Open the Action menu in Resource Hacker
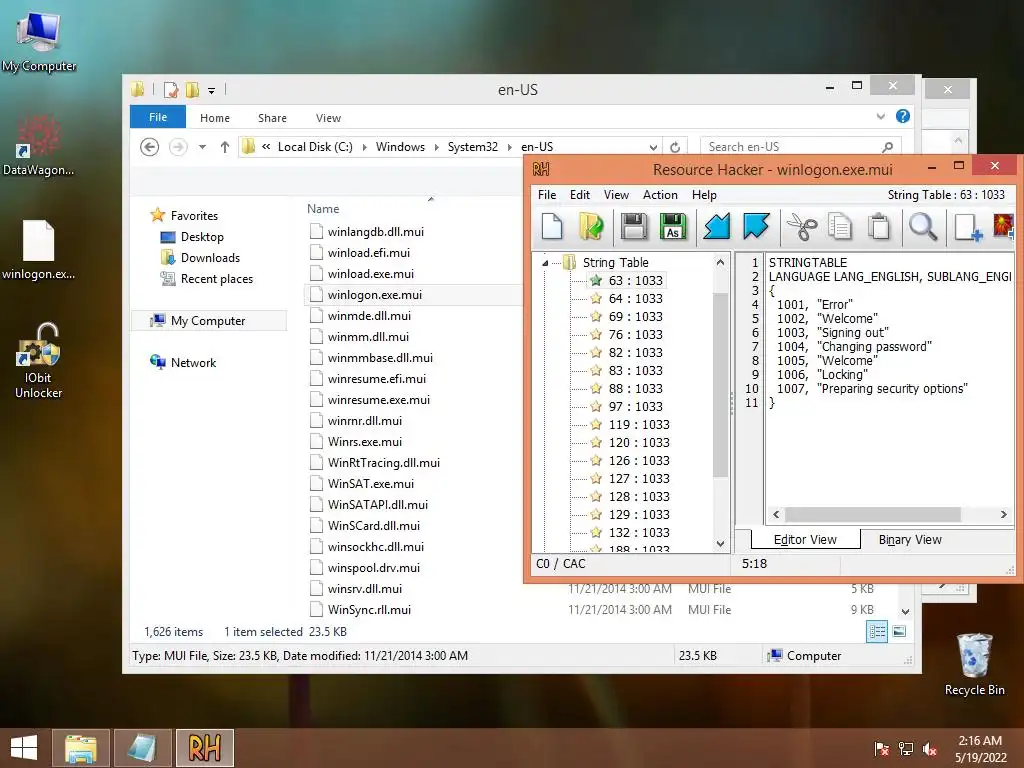Image resolution: width=1024 pixels, height=768 pixels. (x=660, y=195)
